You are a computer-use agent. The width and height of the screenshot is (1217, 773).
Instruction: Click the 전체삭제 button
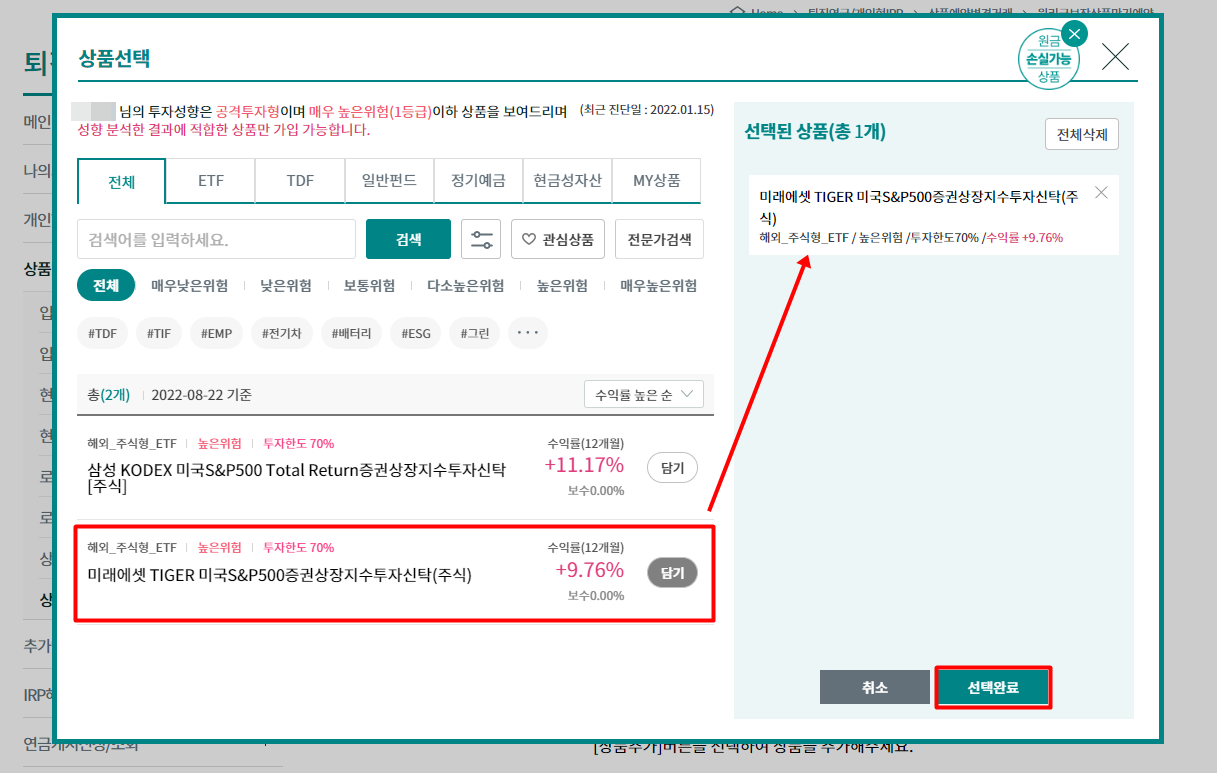coord(1082,134)
